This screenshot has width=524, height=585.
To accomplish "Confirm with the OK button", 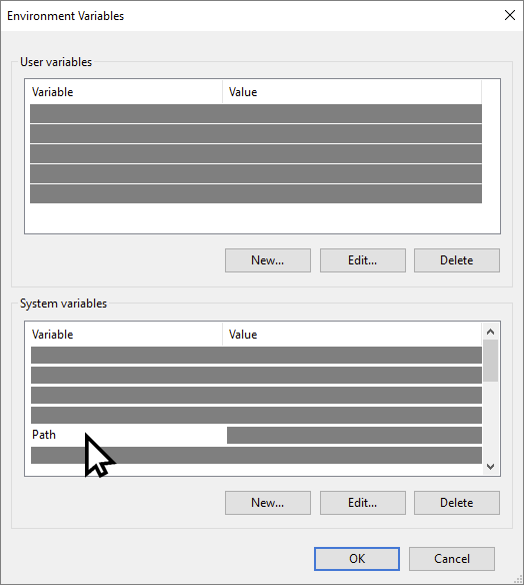I will (357, 559).
